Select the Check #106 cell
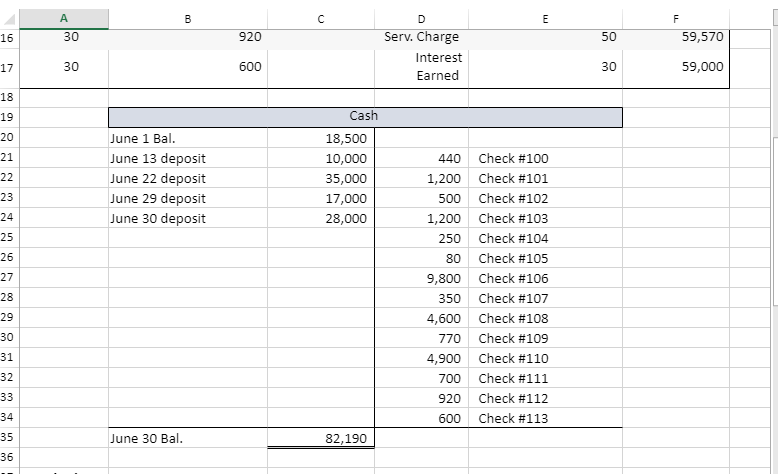The height and width of the screenshot is (474, 778). pyautogui.click(x=545, y=277)
